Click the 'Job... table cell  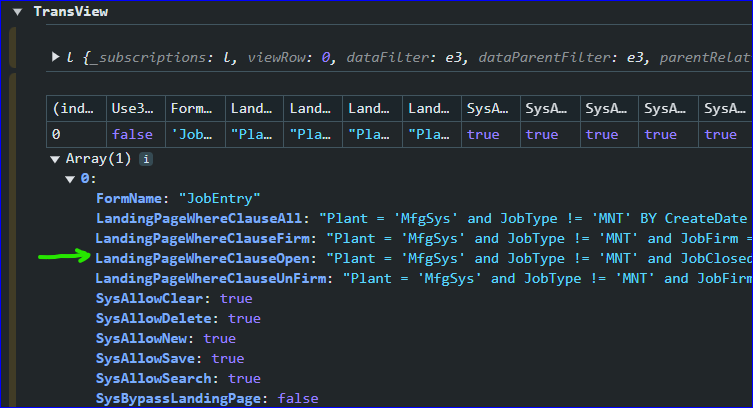point(195,134)
